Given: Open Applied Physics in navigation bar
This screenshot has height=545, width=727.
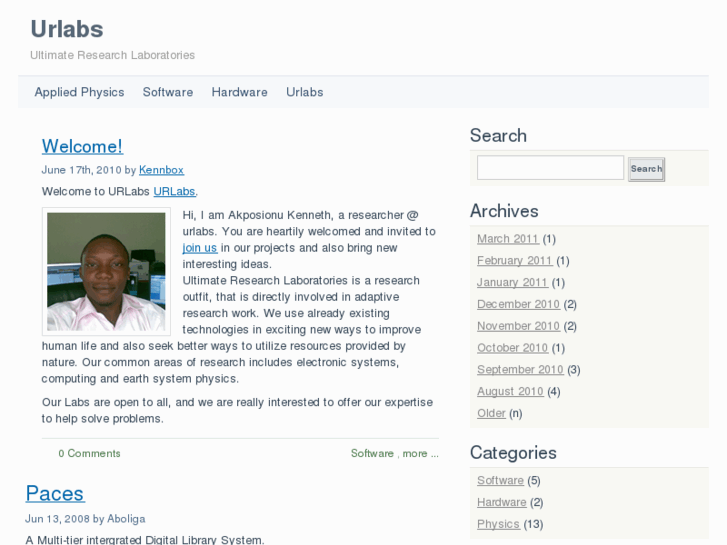Looking at the screenshot, I should click(x=79, y=92).
